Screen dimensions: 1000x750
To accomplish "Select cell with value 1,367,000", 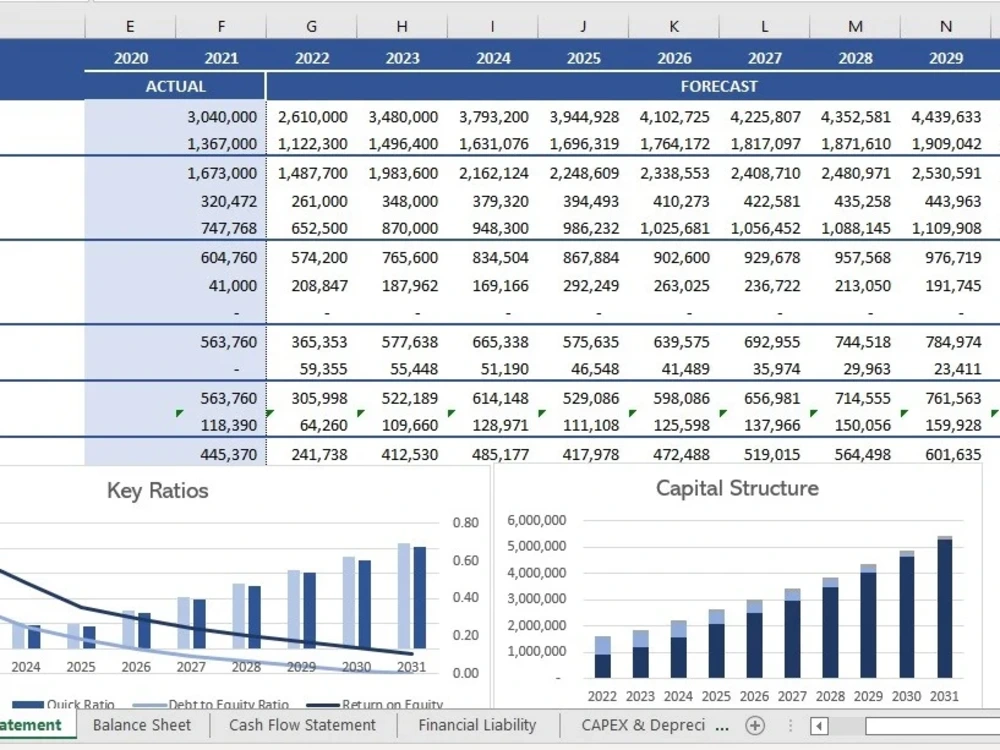I will [221, 143].
